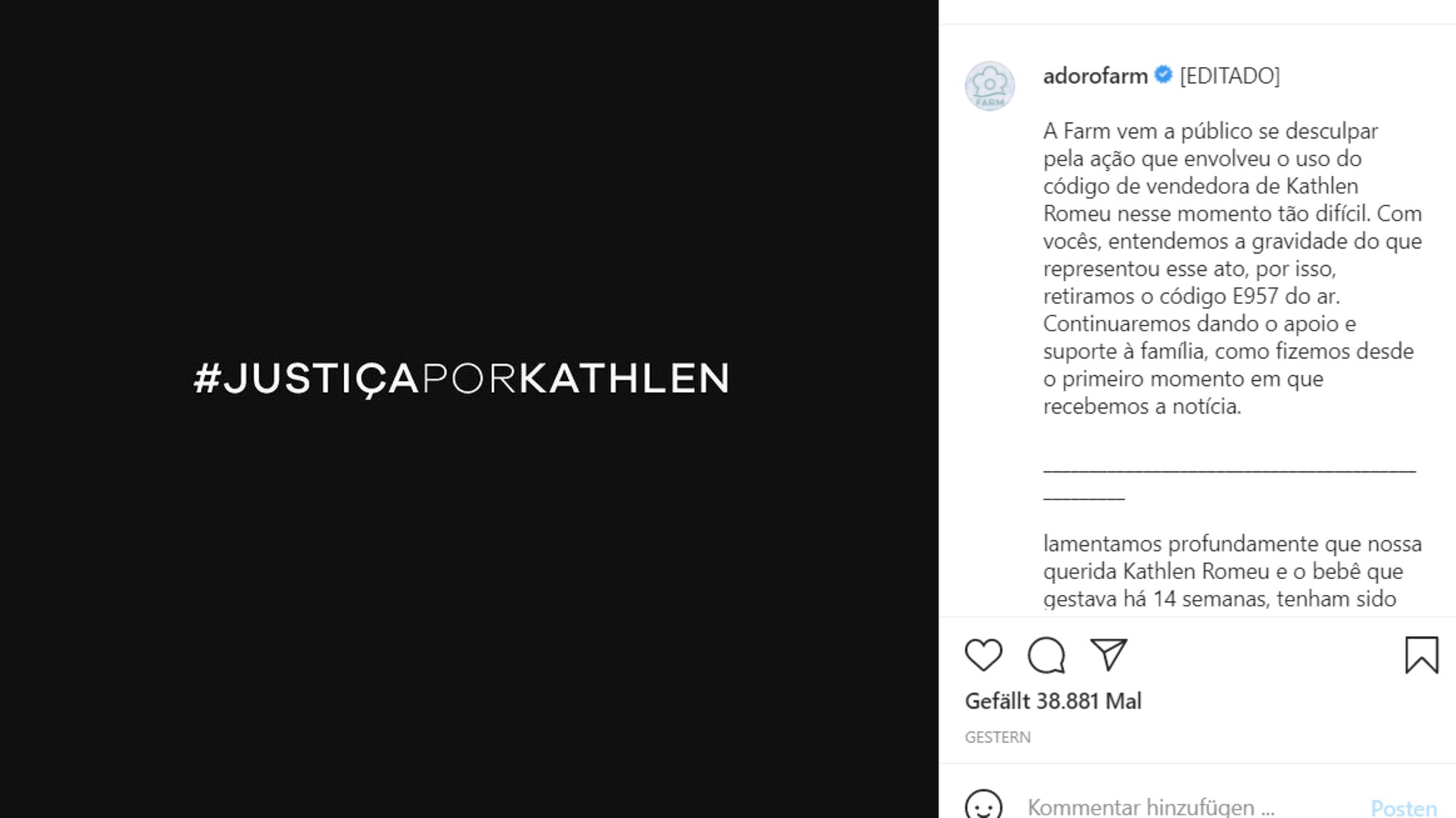Save the post with the bookmark icon
Screen dimensions: 1456x818
[x=1422, y=655]
